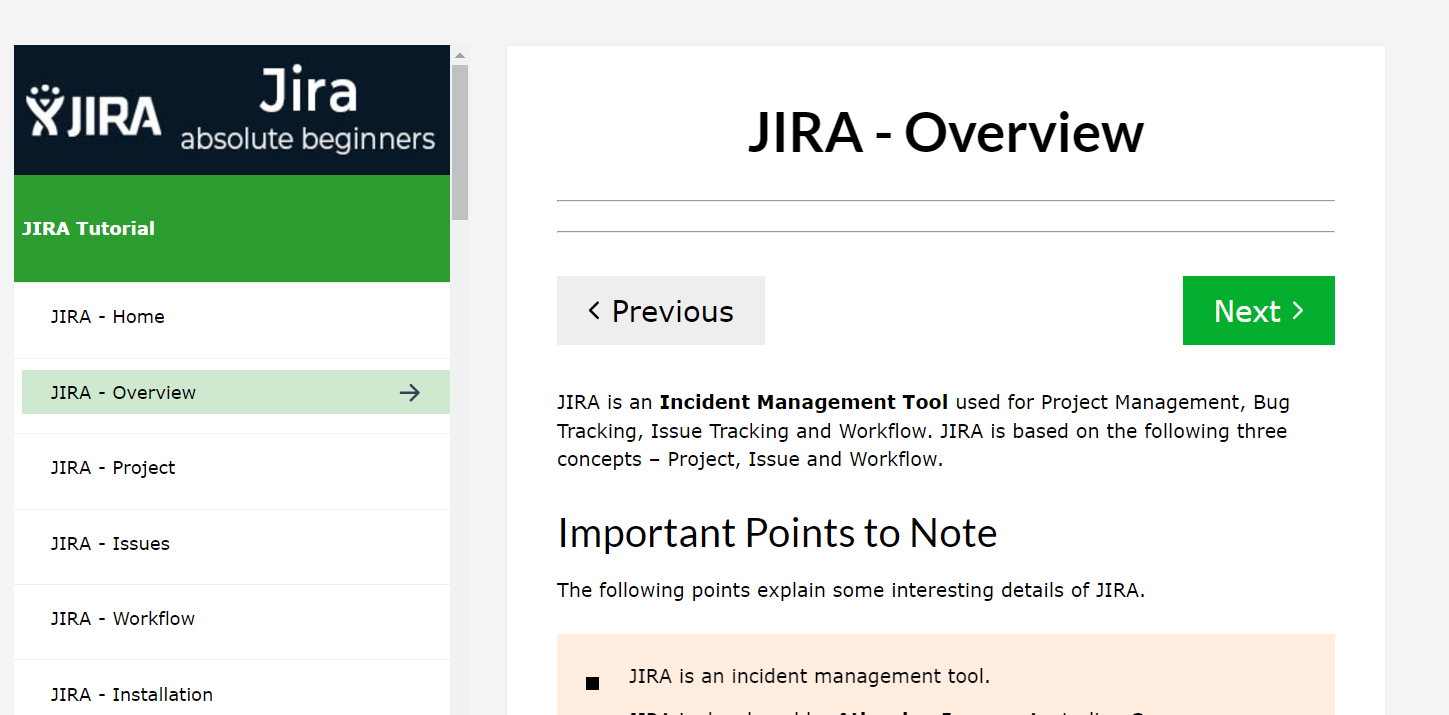Viewport: 1449px width, 715px height.
Task: Click 'The following points explain' sentence
Action: pos(851,590)
